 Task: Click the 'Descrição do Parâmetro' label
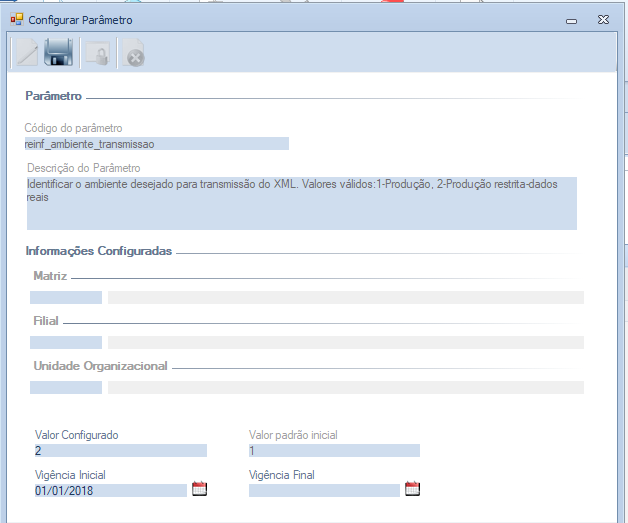point(84,168)
